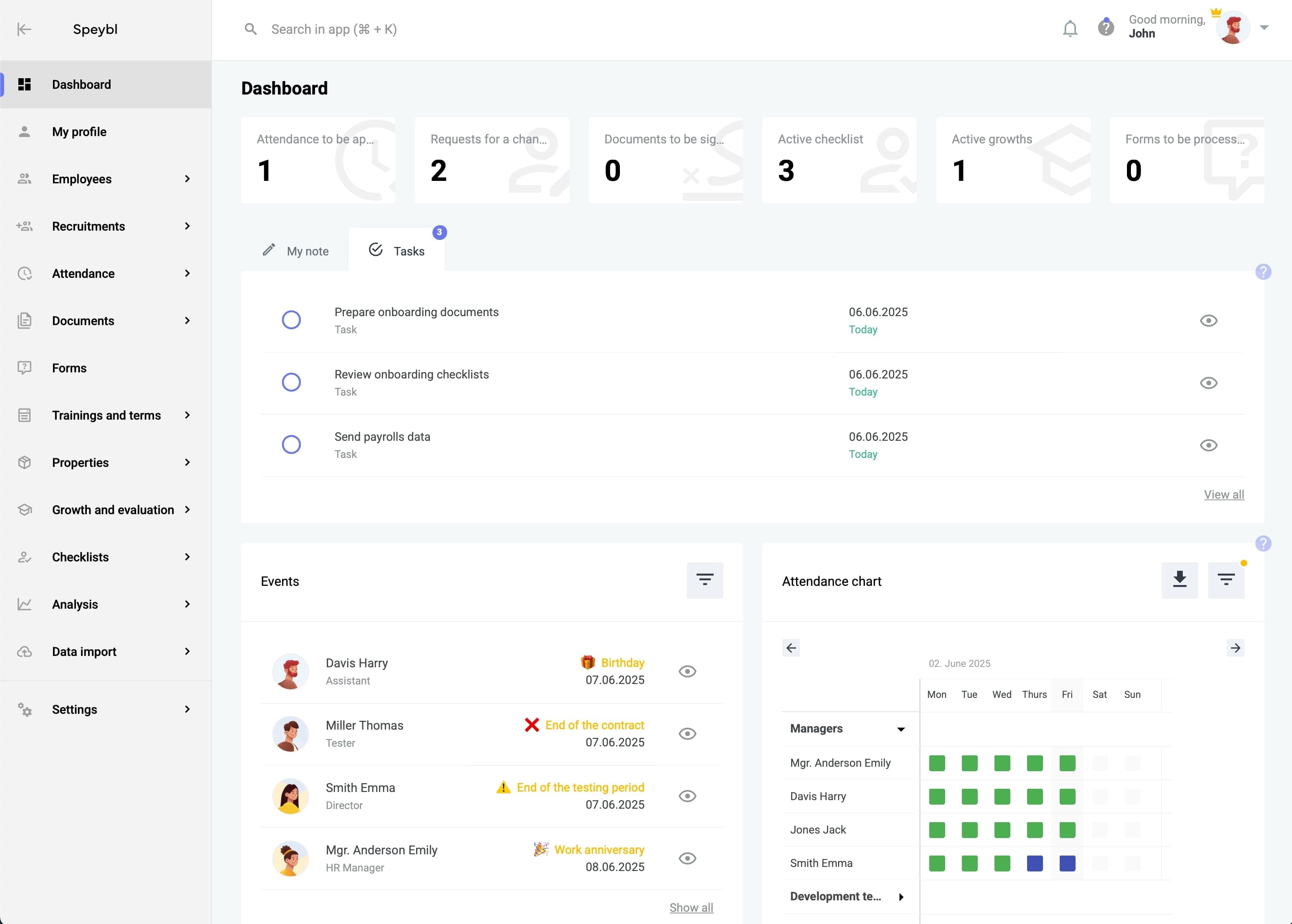
Task: Open Forms in the sidebar
Action: (x=69, y=368)
